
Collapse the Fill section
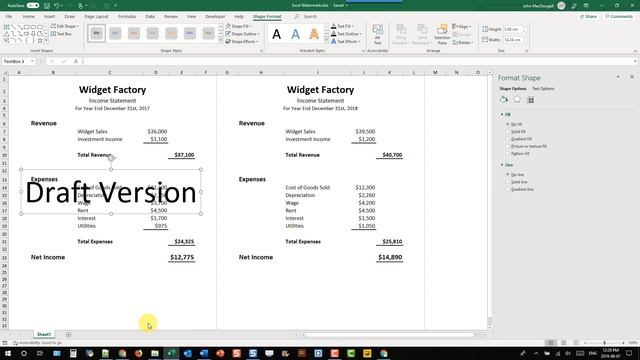pyautogui.click(x=506, y=115)
